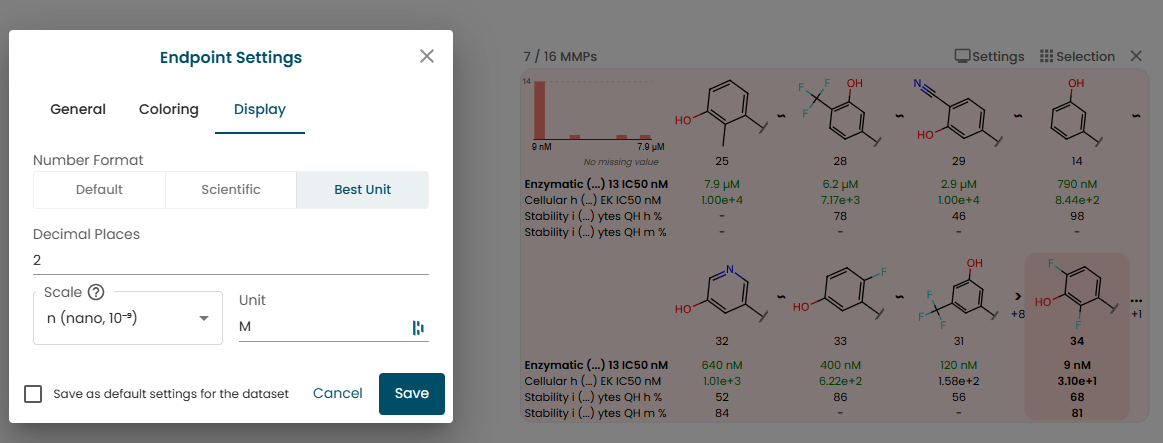1163x443 pixels.
Task: Select the Display tab
Action: pyautogui.click(x=260, y=110)
